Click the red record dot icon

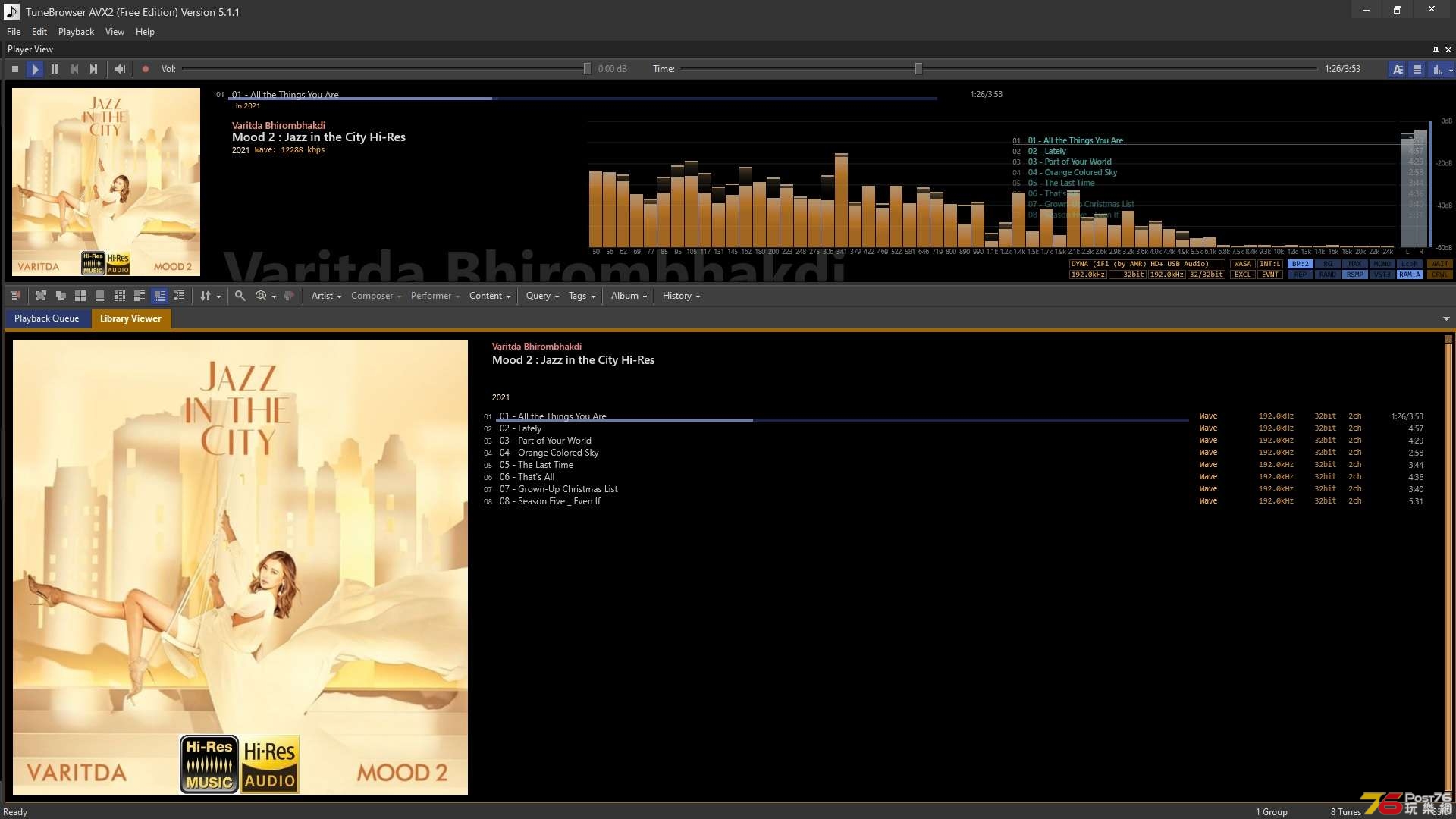tap(146, 69)
